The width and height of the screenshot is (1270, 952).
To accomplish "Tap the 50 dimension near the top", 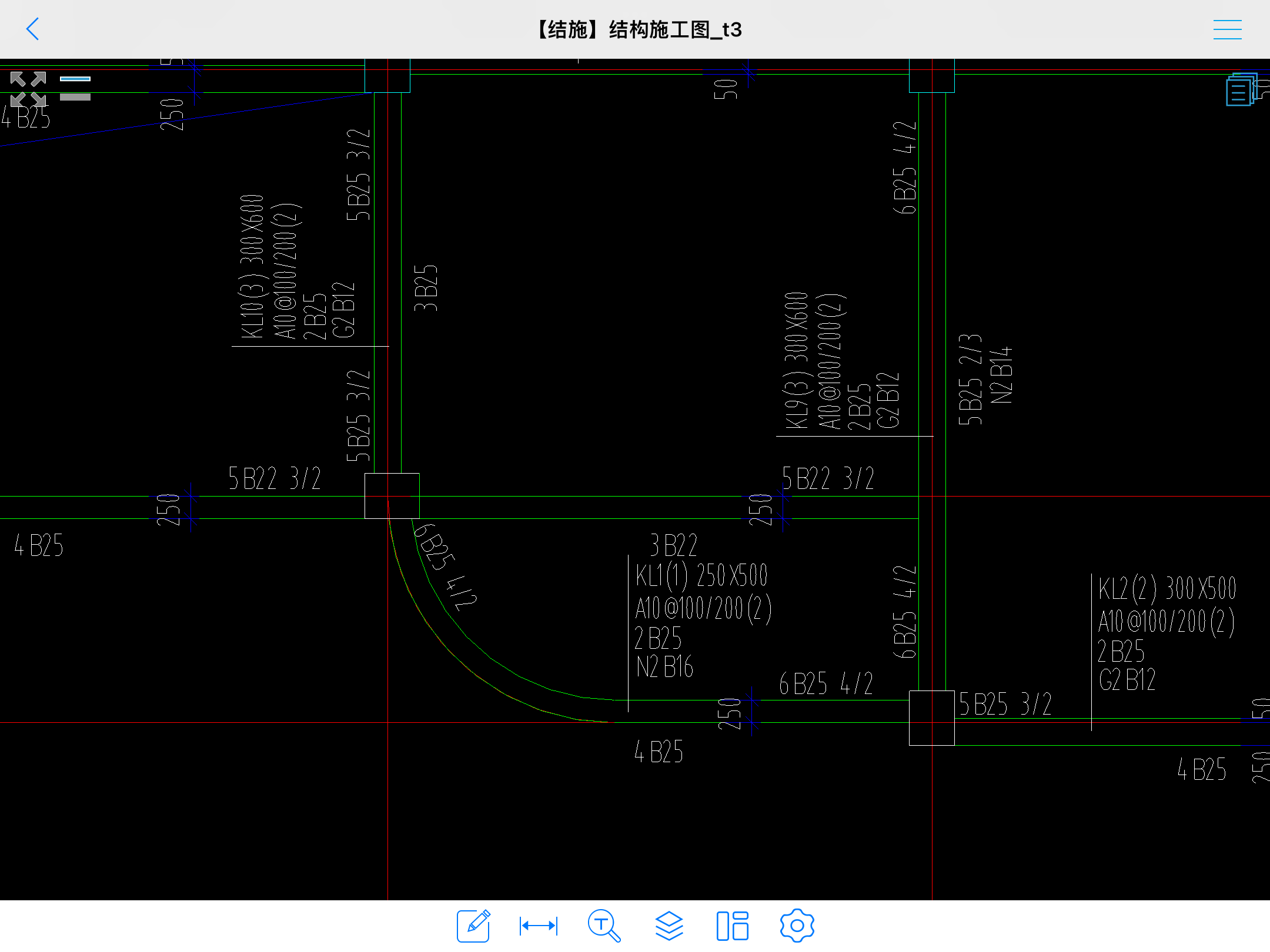I will (x=726, y=89).
